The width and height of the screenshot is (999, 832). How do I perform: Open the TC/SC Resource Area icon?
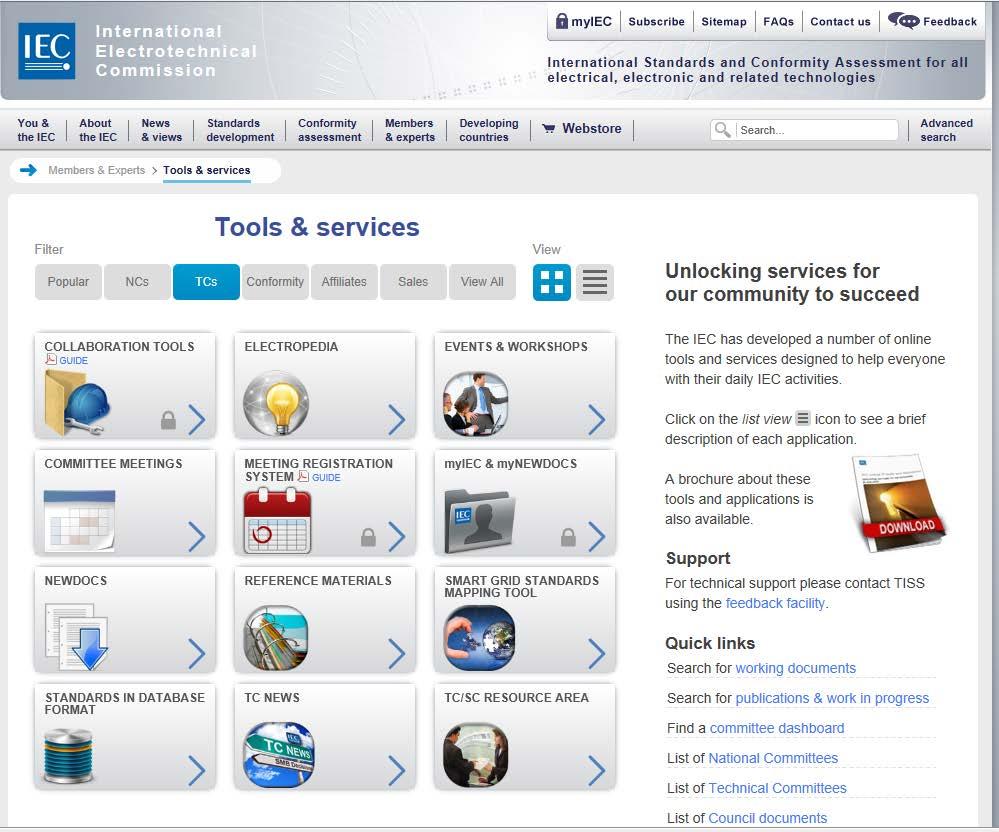[476, 755]
